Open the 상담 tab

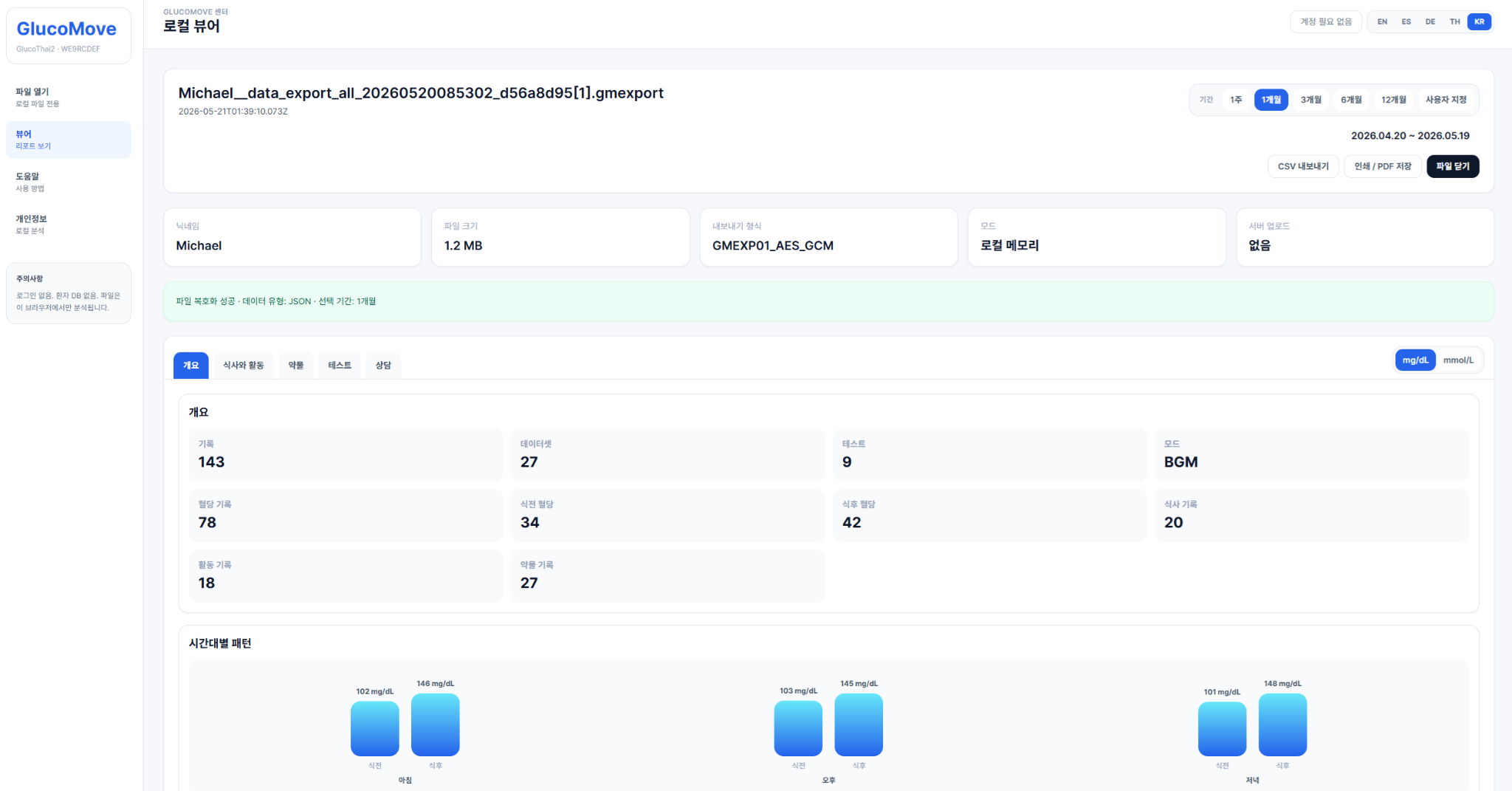point(383,366)
